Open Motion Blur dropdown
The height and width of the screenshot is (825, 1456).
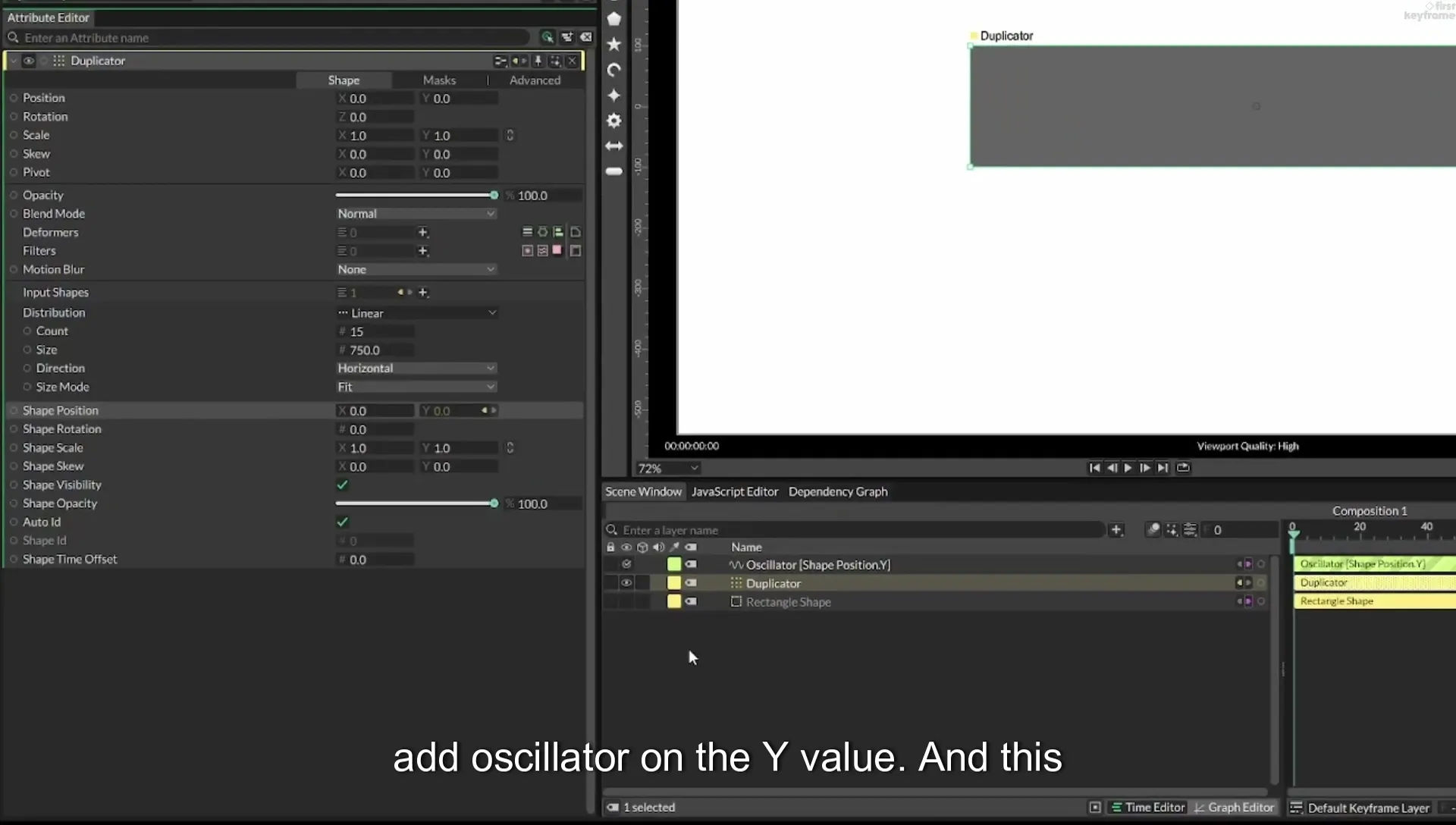(416, 270)
